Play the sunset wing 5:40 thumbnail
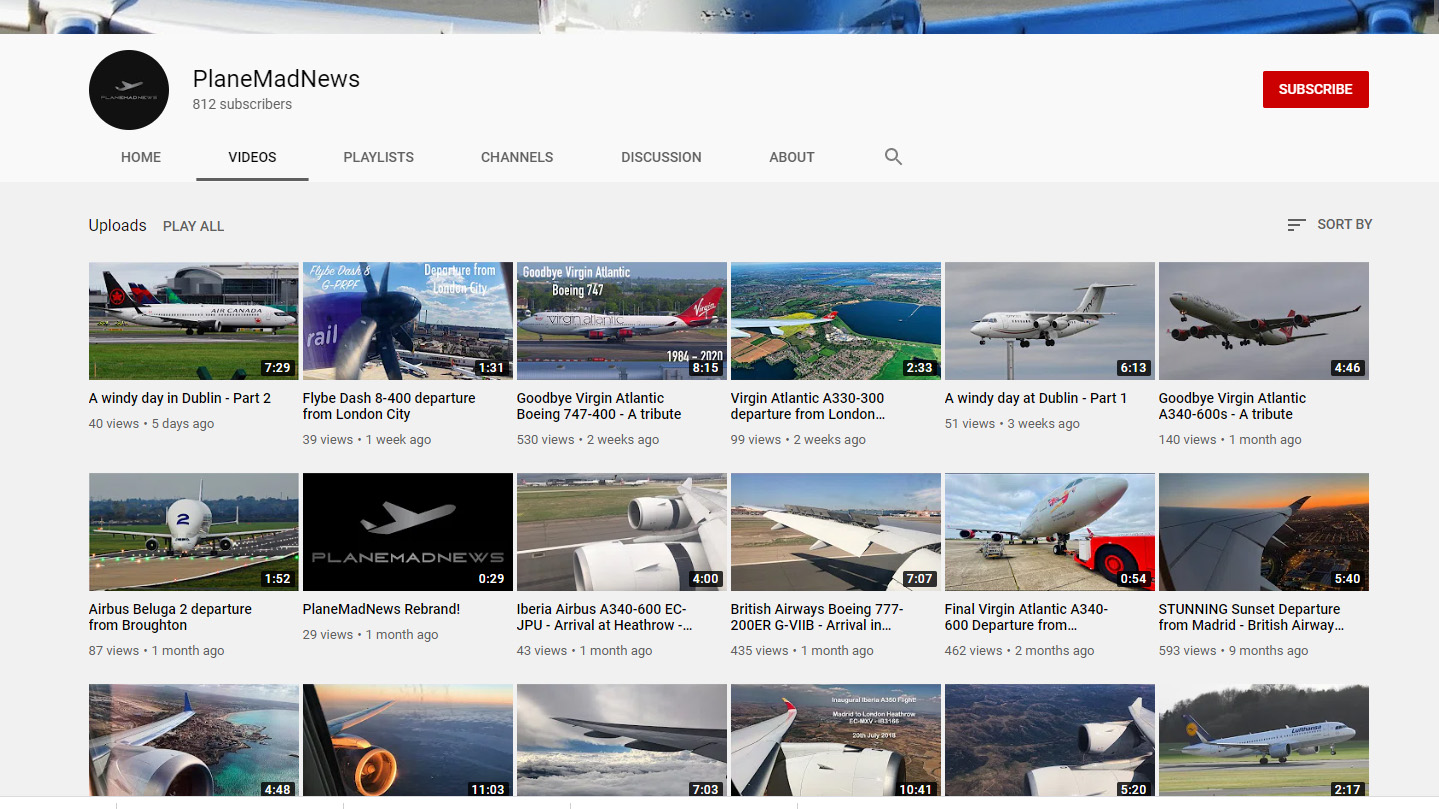 coord(1264,532)
